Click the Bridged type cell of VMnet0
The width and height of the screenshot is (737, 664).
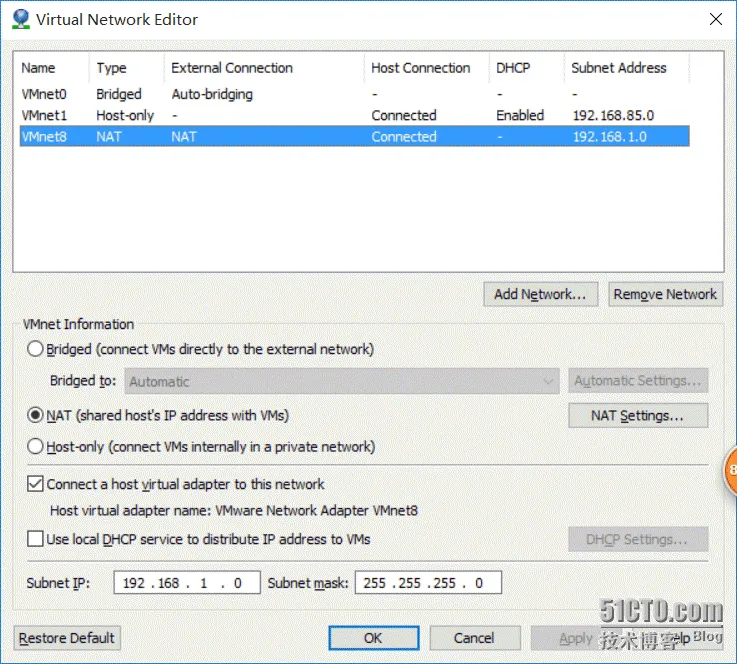pos(118,94)
